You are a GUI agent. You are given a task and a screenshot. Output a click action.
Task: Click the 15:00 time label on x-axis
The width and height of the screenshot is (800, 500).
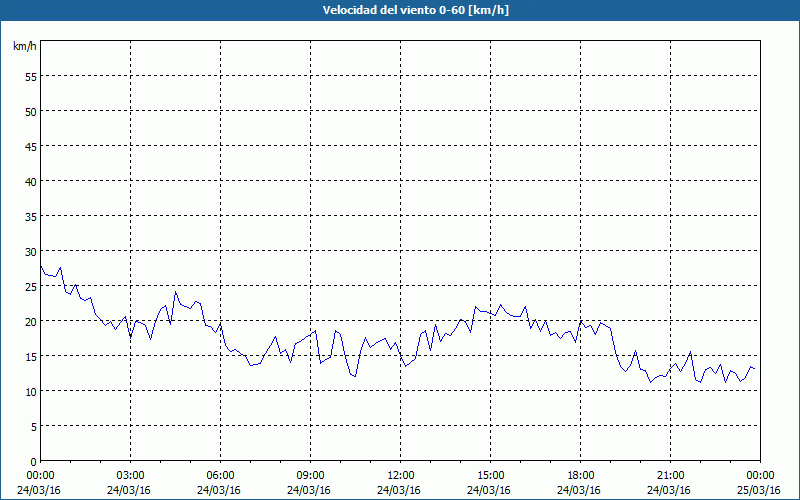point(490,476)
